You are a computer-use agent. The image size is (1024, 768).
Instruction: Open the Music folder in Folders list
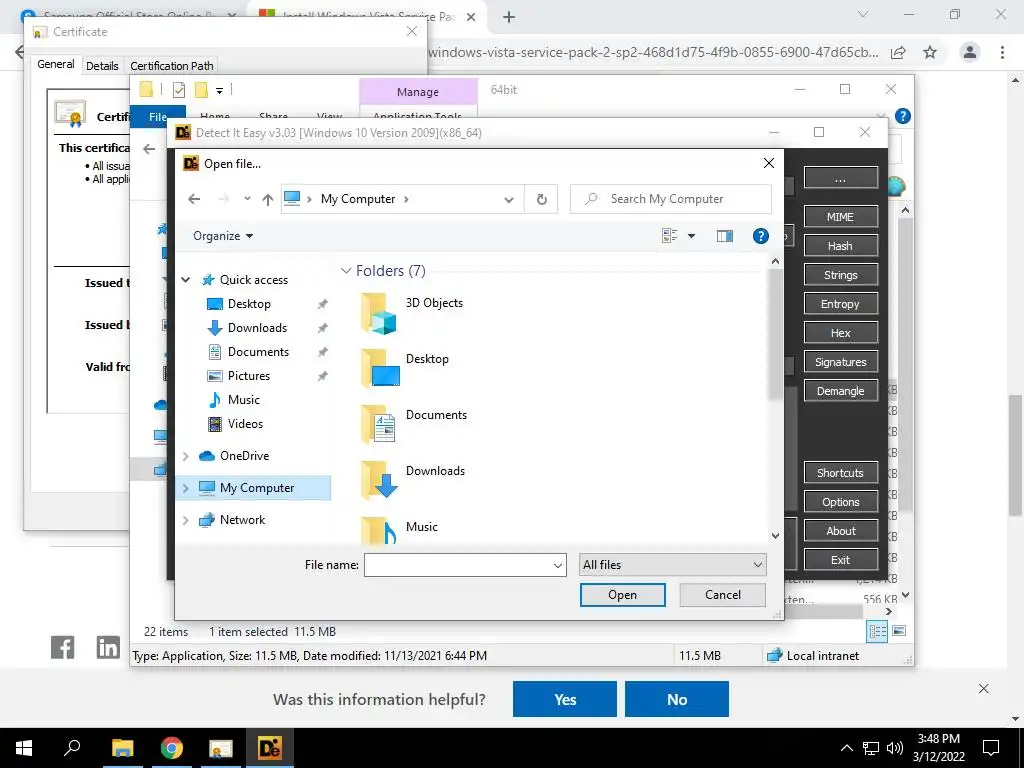[400, 530]
